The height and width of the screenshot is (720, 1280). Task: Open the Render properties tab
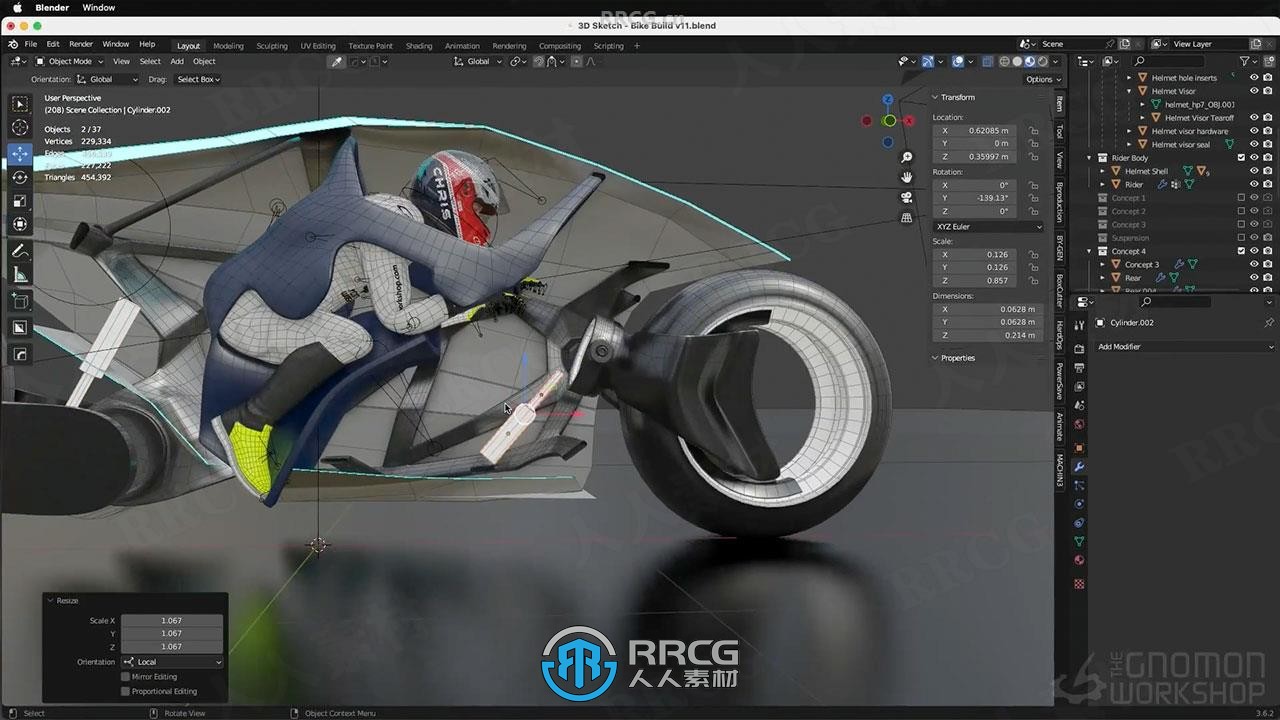coord(1079,349)
